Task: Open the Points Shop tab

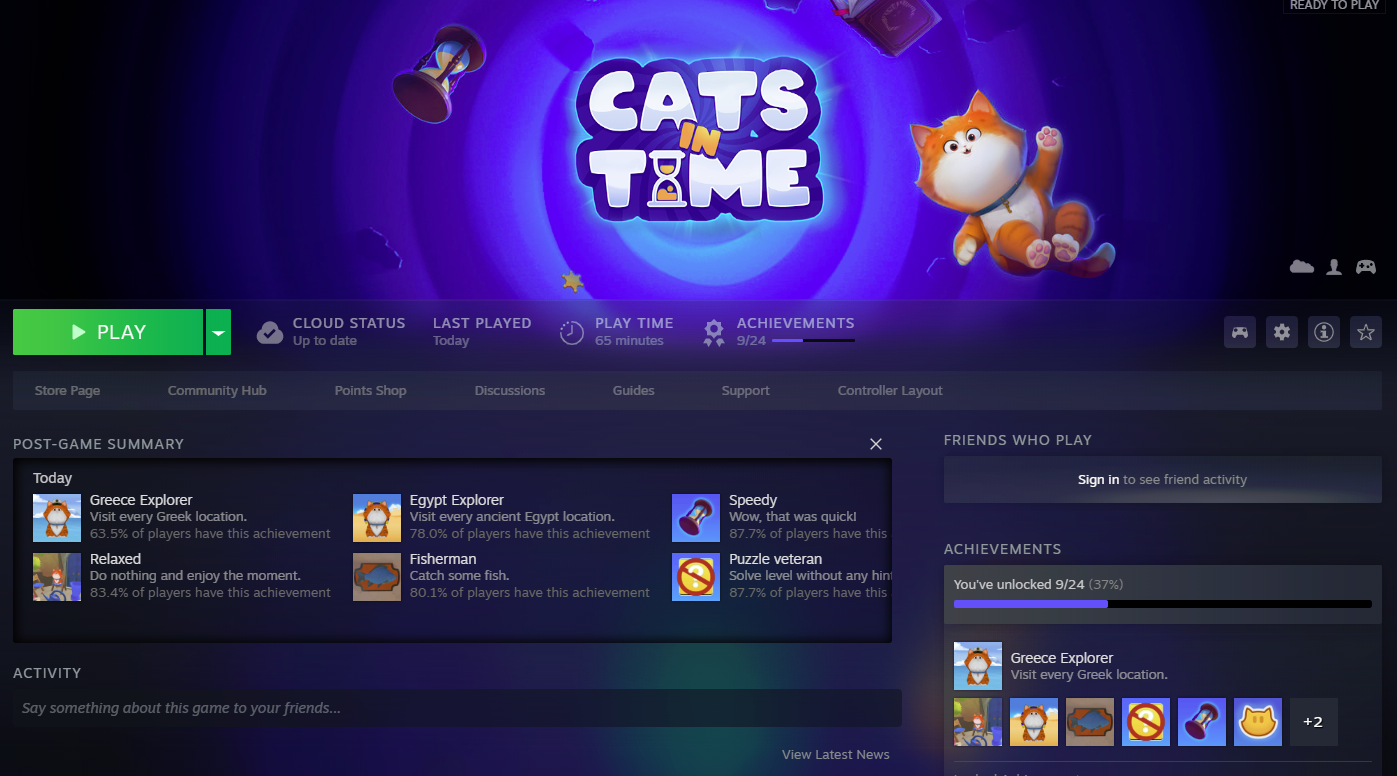Action: pyautogui.click(x=371, y=390)
